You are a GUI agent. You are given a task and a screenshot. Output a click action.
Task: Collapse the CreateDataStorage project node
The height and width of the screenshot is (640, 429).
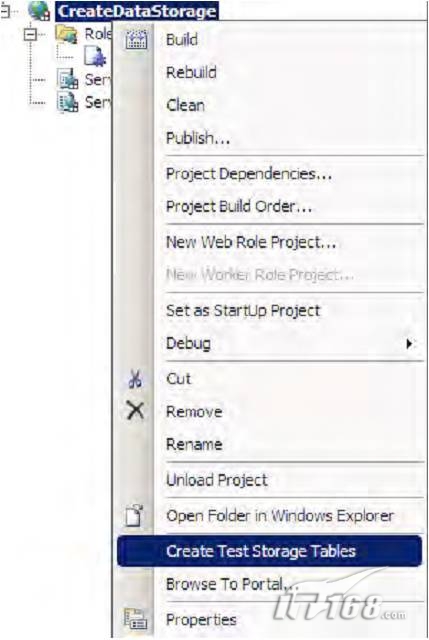pyautogui.click(x=5, y=11)
